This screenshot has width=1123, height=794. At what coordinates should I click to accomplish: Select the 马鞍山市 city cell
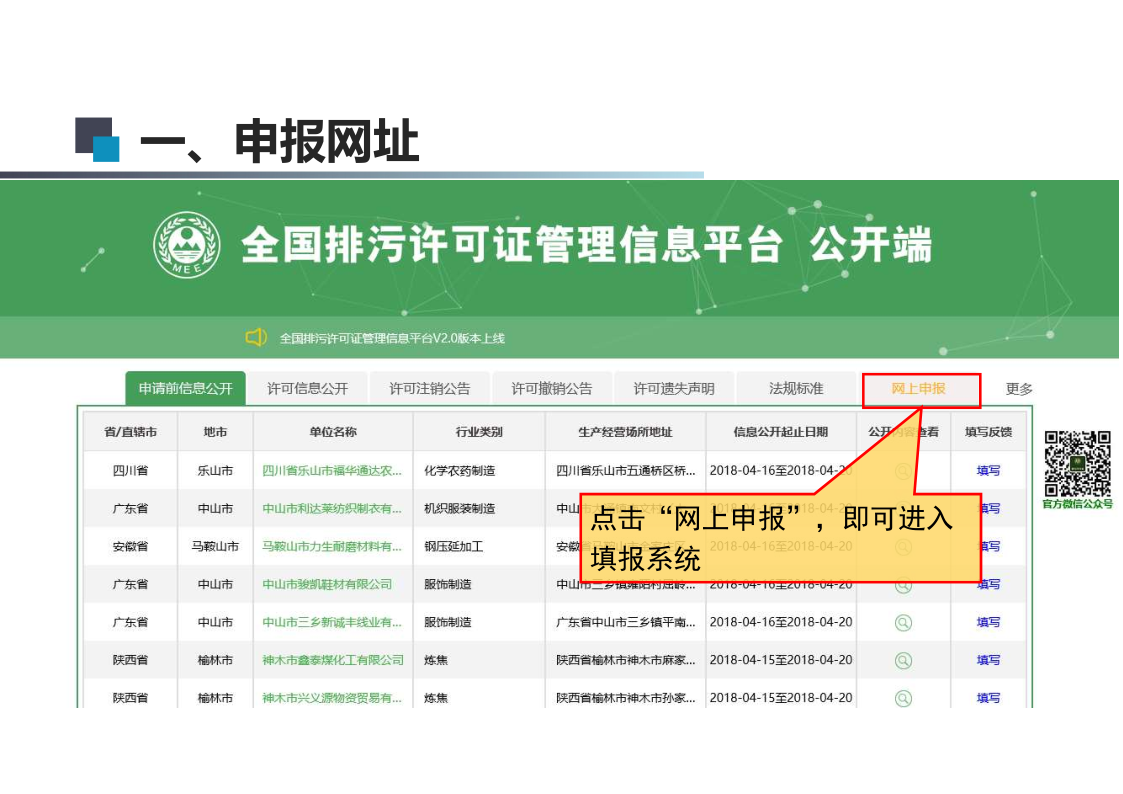click(215, 547)
